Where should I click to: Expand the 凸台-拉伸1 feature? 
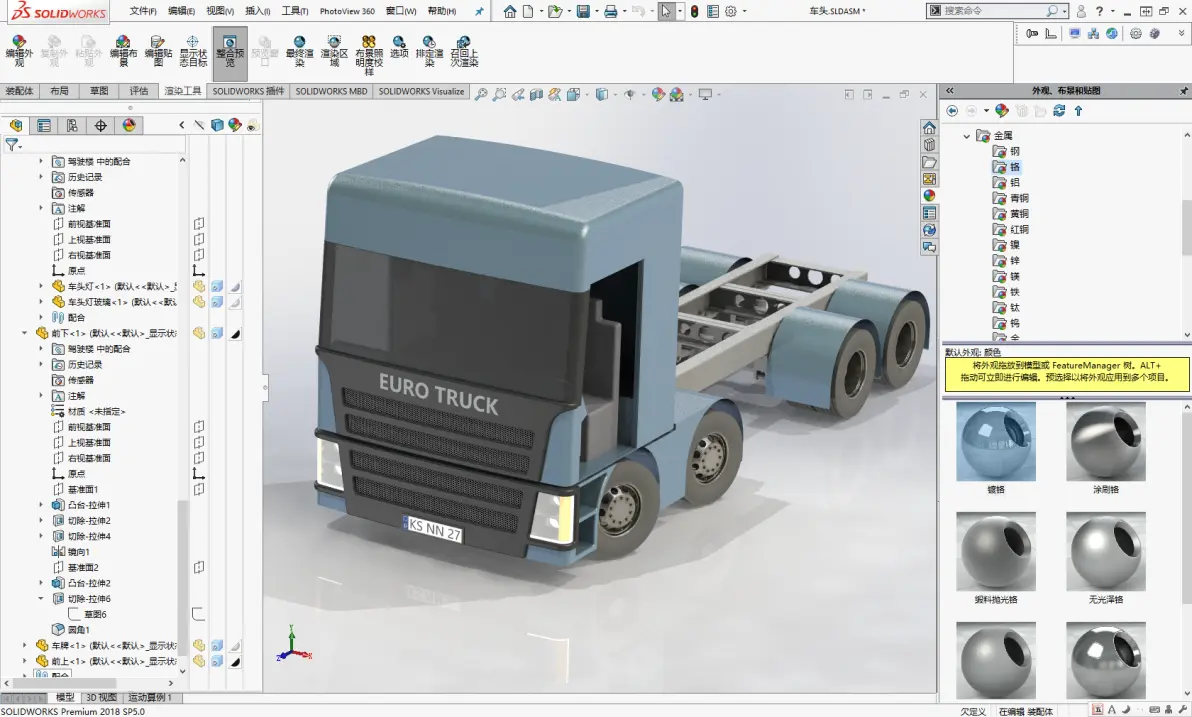point(41,505)
